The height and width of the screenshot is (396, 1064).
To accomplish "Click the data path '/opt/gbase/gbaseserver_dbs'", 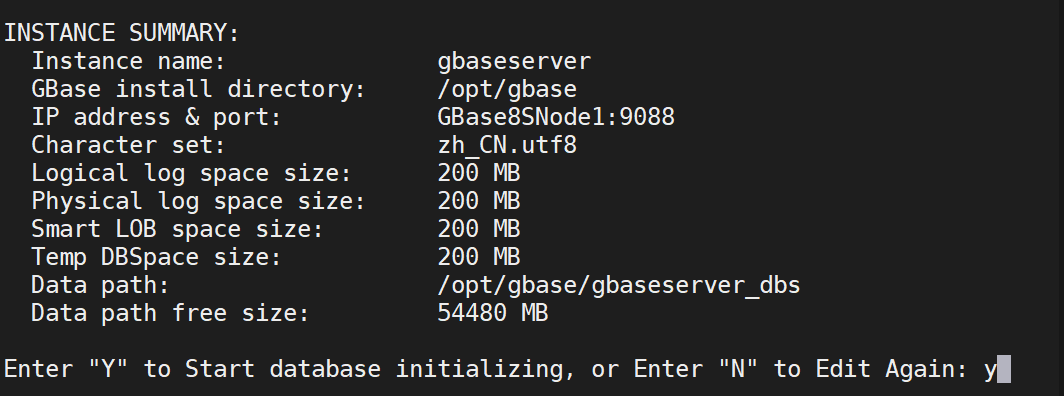I will 620,285.
